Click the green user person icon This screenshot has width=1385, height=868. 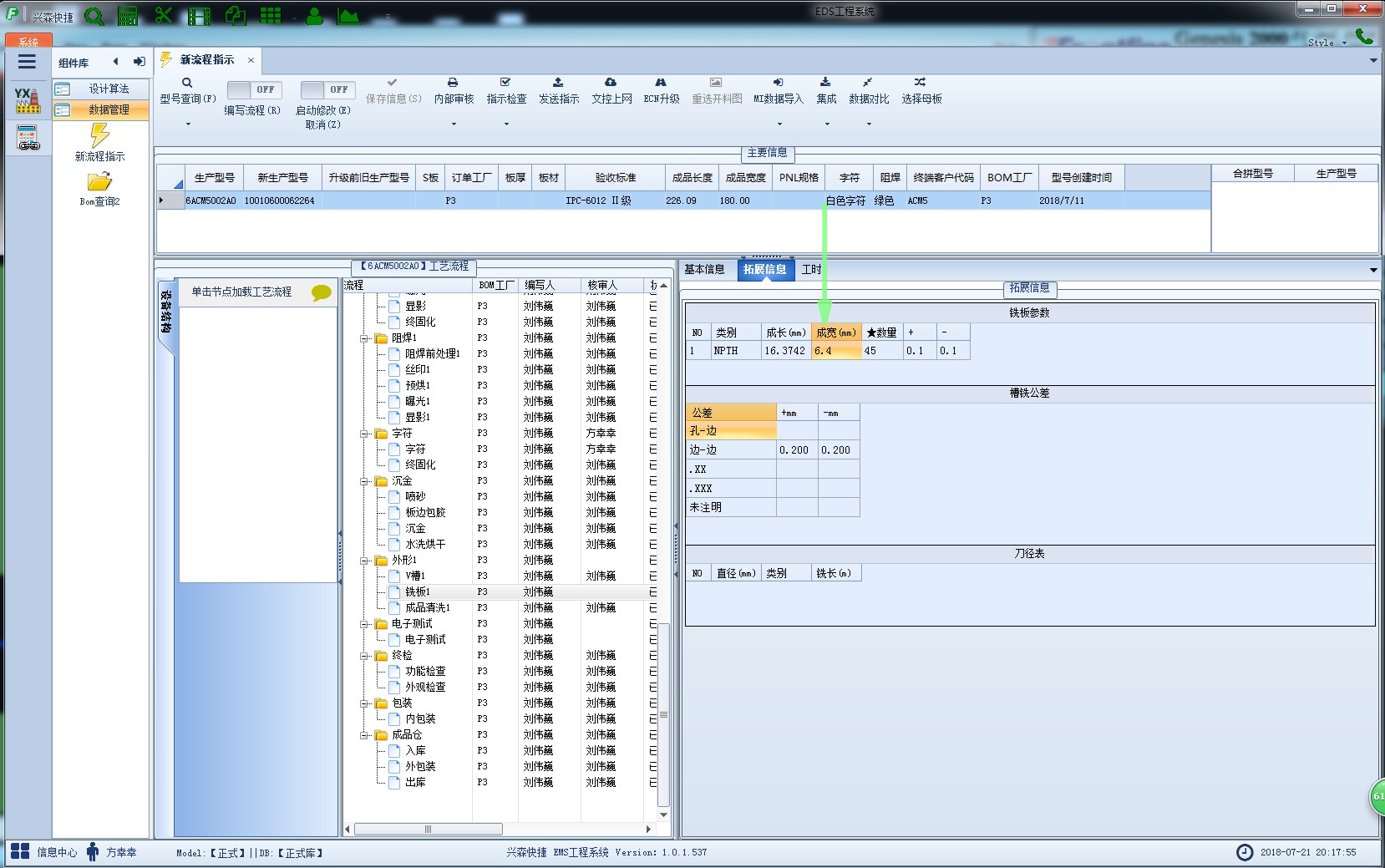pyautogui.click(x=315, y=16)
